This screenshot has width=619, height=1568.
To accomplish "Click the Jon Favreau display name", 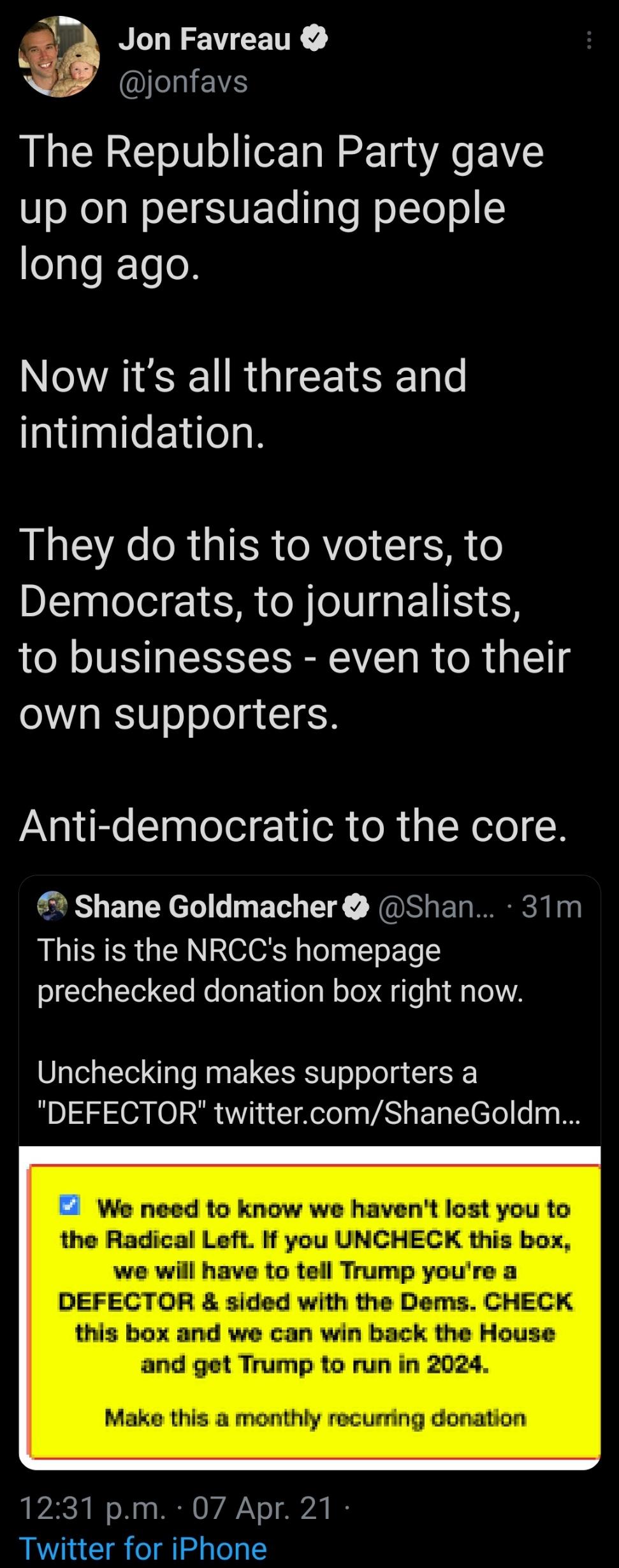I will [205, 40].
